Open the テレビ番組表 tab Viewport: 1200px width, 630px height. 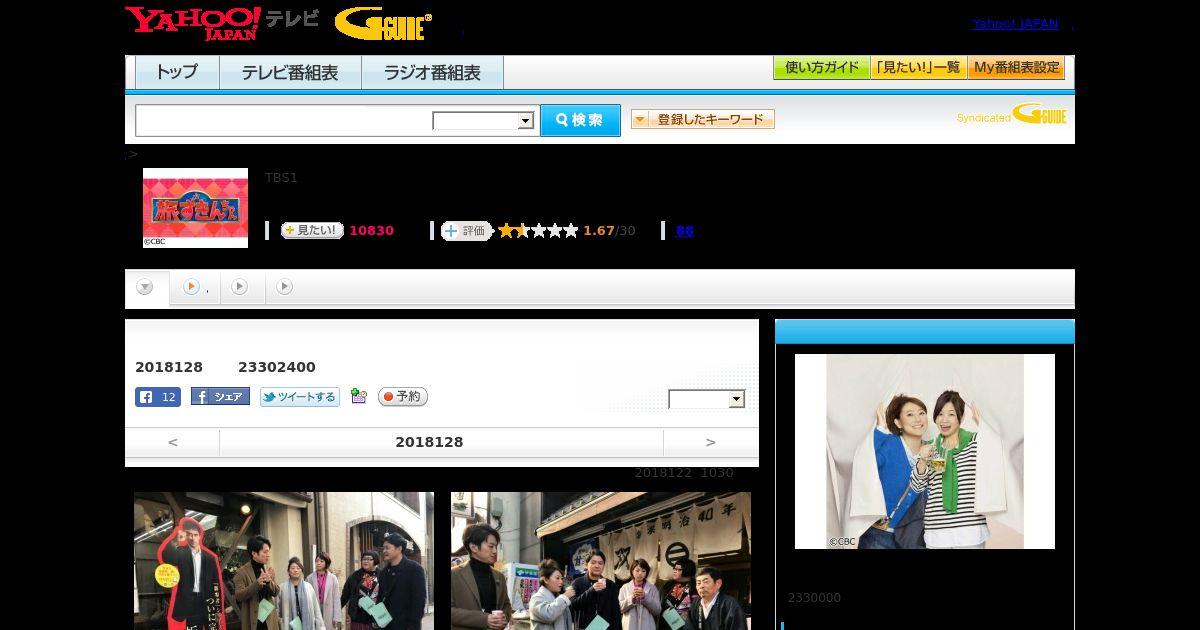[290, 73]
